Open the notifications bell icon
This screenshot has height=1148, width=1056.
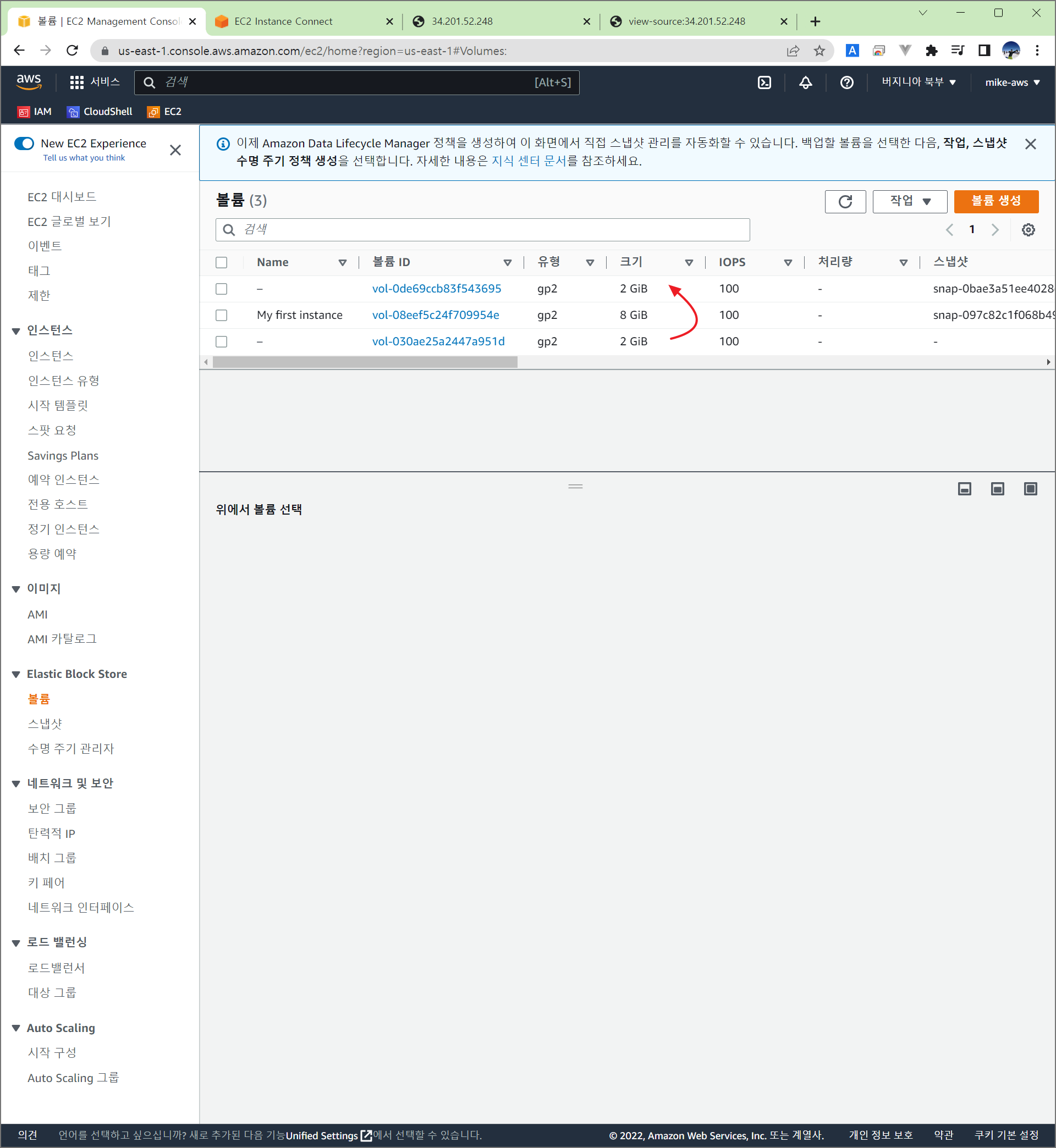805,82
